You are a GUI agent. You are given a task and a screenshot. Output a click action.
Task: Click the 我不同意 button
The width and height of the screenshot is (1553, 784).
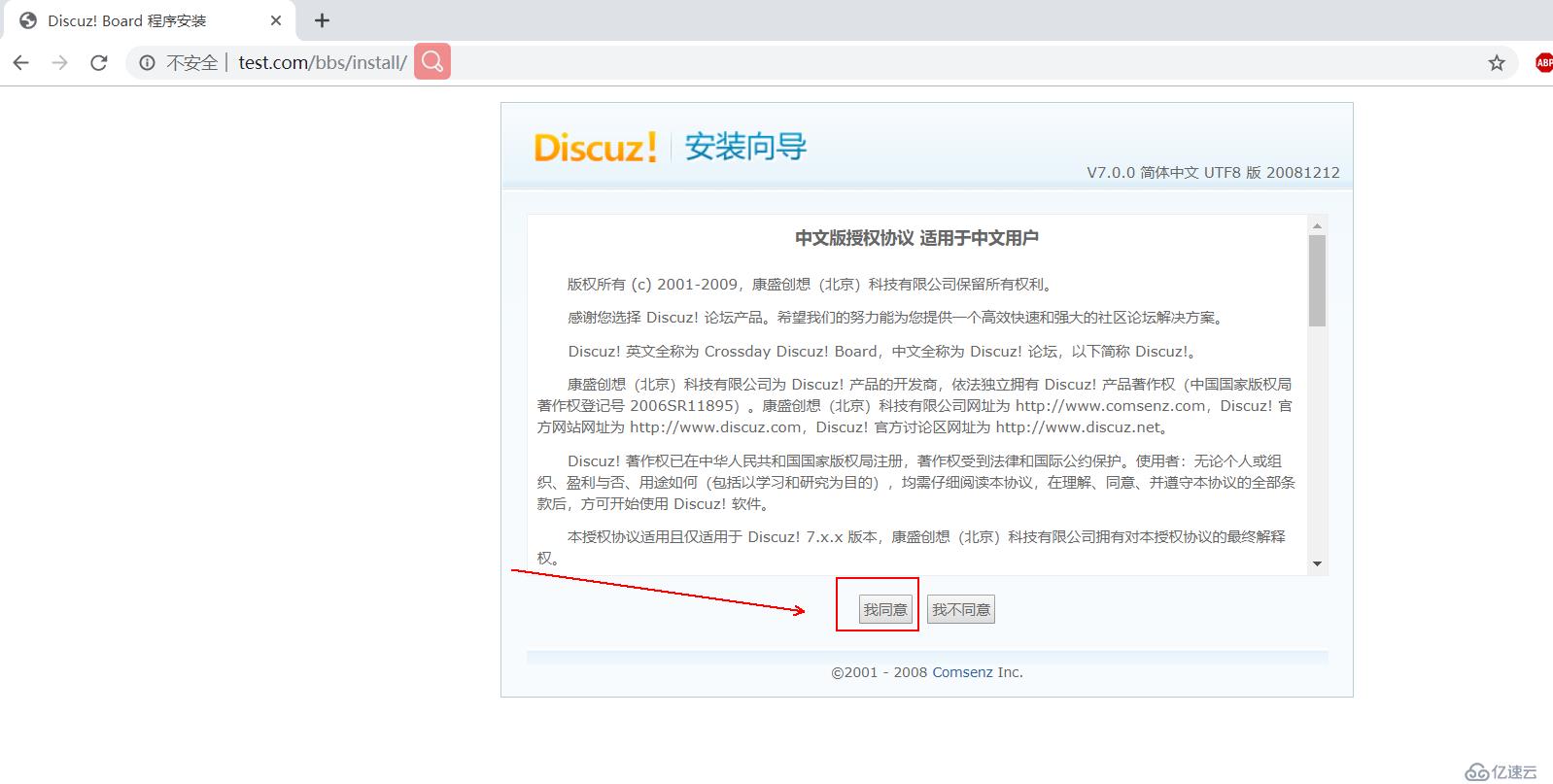(x=961, y=609)
